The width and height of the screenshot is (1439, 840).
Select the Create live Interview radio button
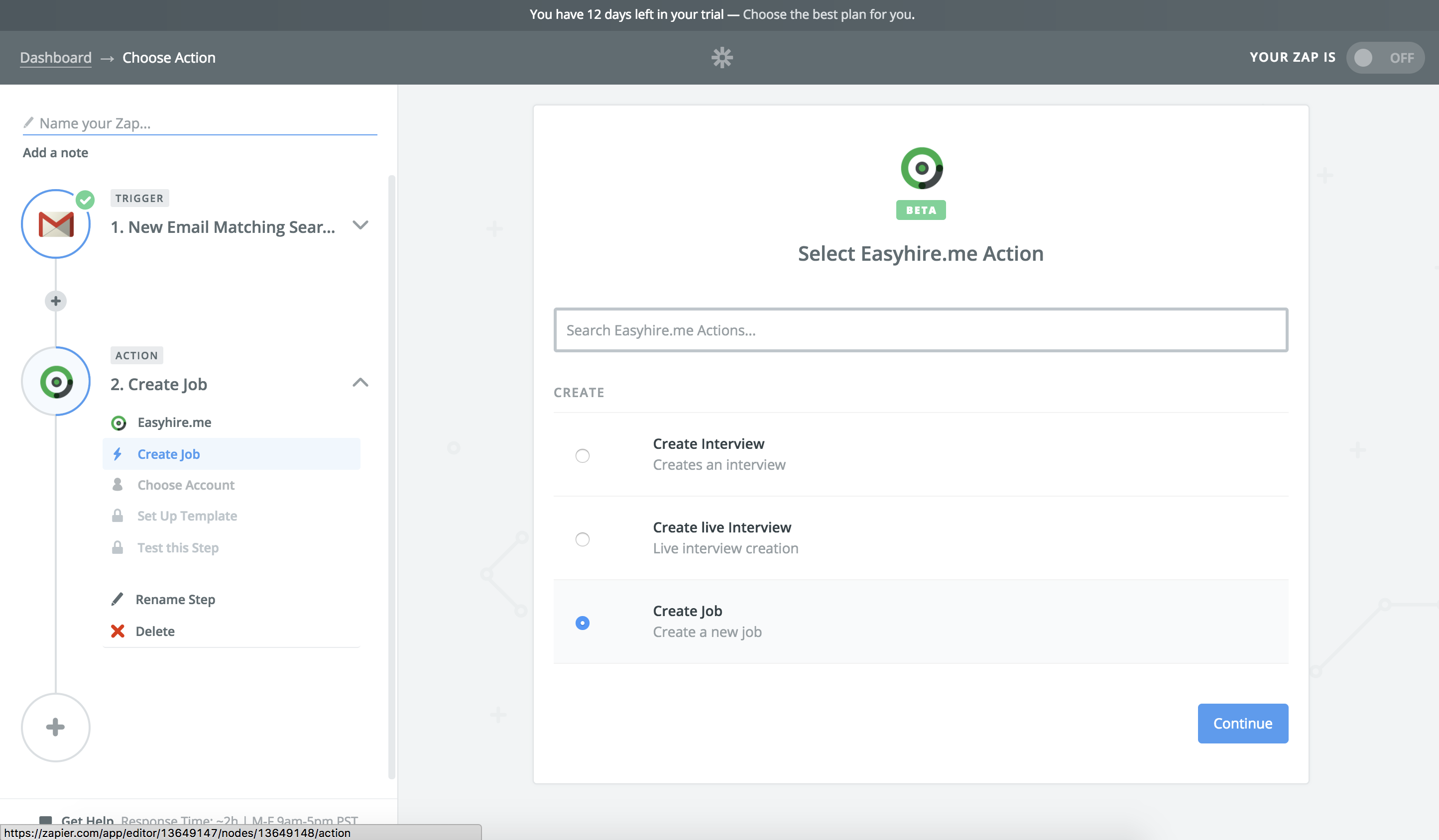point(583,539)
